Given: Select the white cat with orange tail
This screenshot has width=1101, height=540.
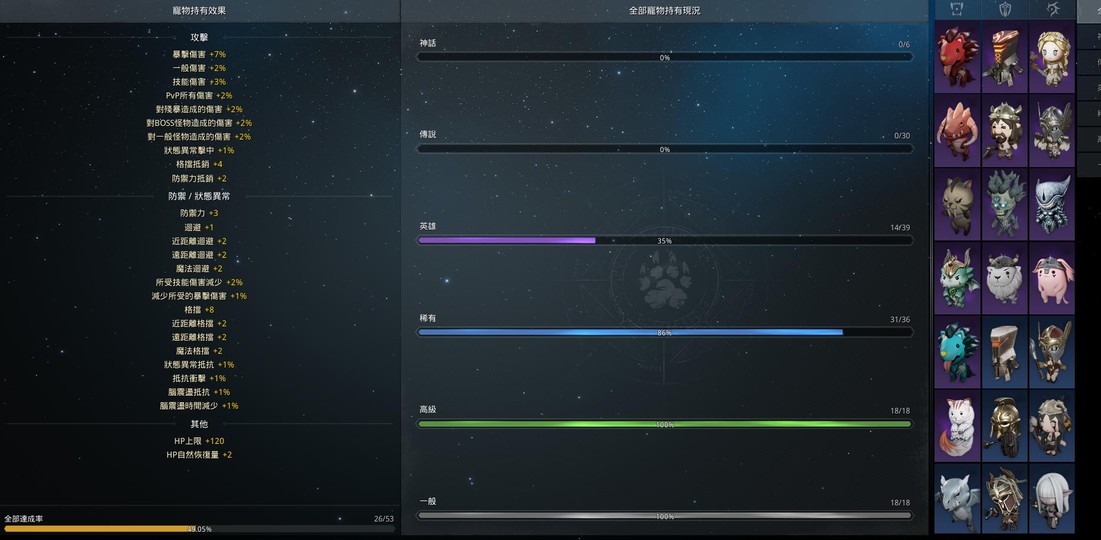Looking at the screenshot, I should click(957, 425).
